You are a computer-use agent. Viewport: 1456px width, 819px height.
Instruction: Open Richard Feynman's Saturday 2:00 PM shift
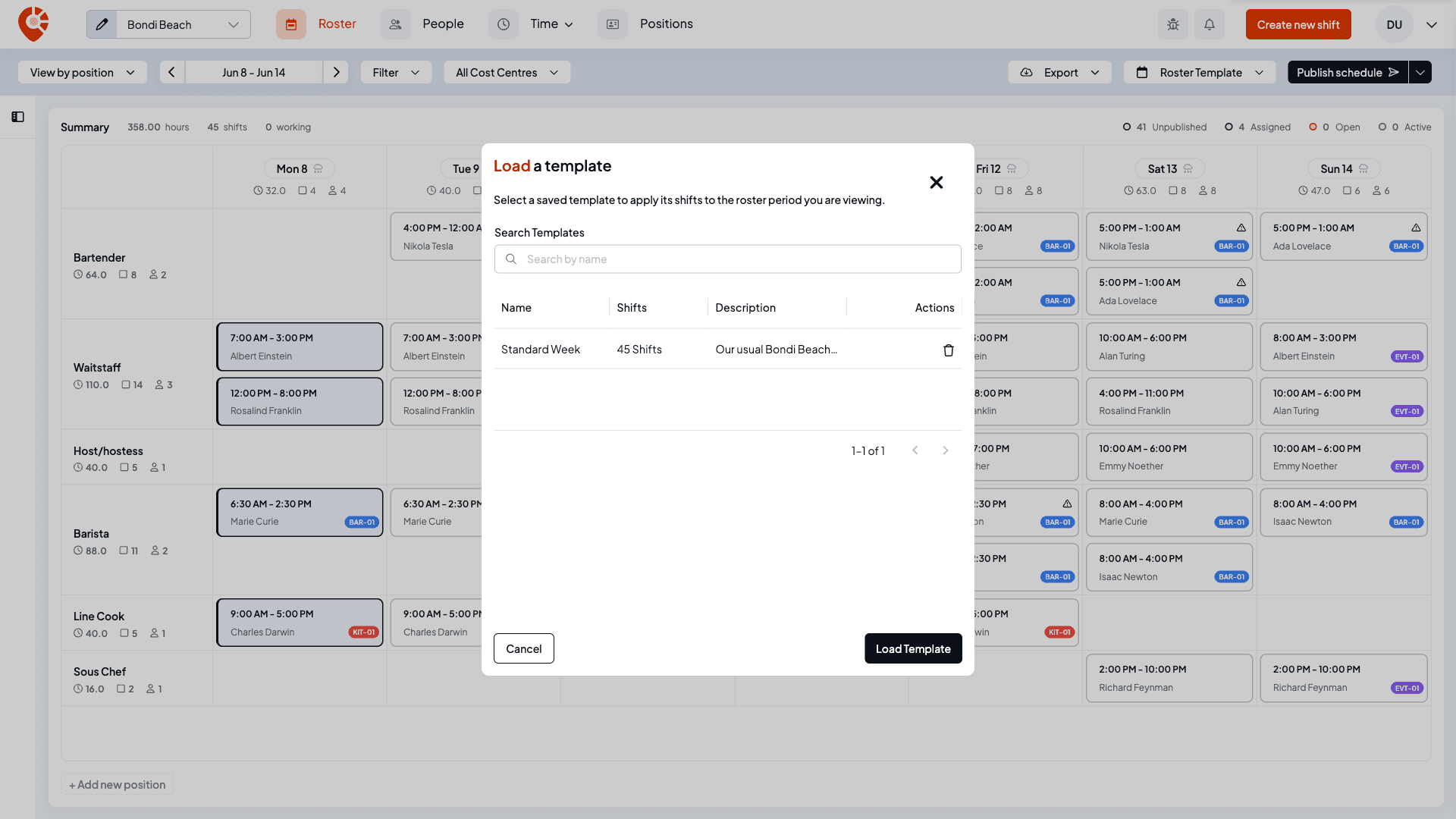pos(1169,678)
